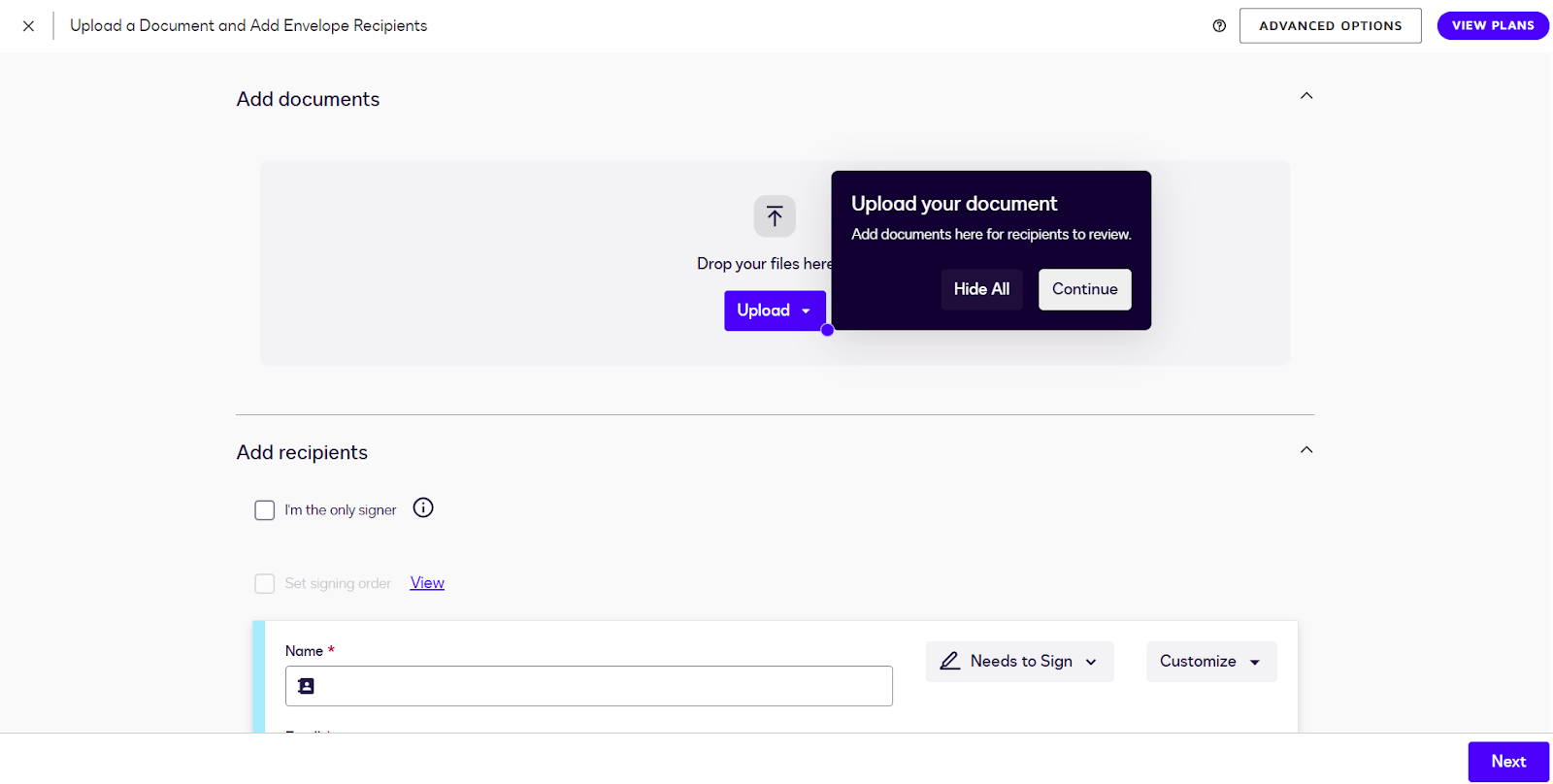
Task: Collapse the Add recipients section
Action: coord(1306,450)
